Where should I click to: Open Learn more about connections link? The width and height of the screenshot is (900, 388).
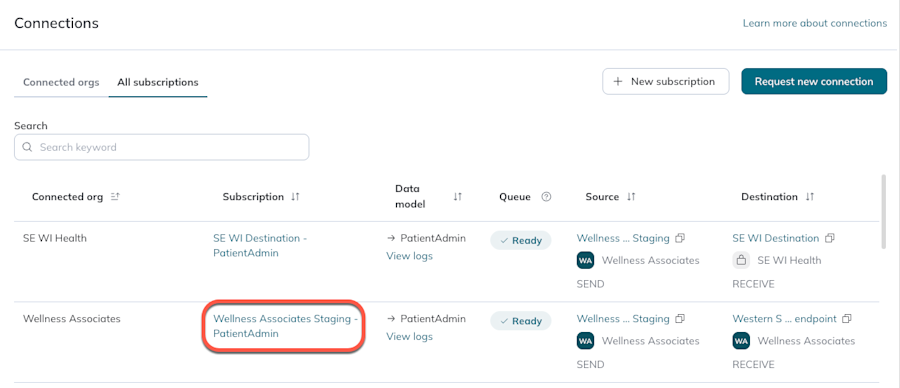tap(814, 23)
